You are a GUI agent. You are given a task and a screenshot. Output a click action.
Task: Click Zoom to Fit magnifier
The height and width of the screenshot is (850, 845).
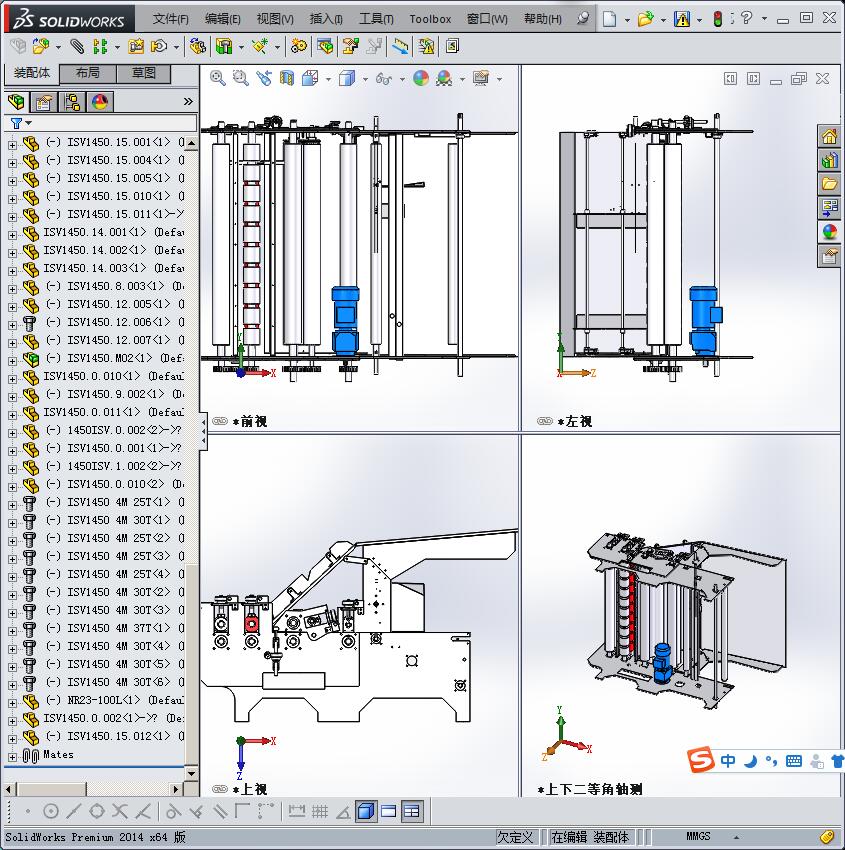point(218,79)
